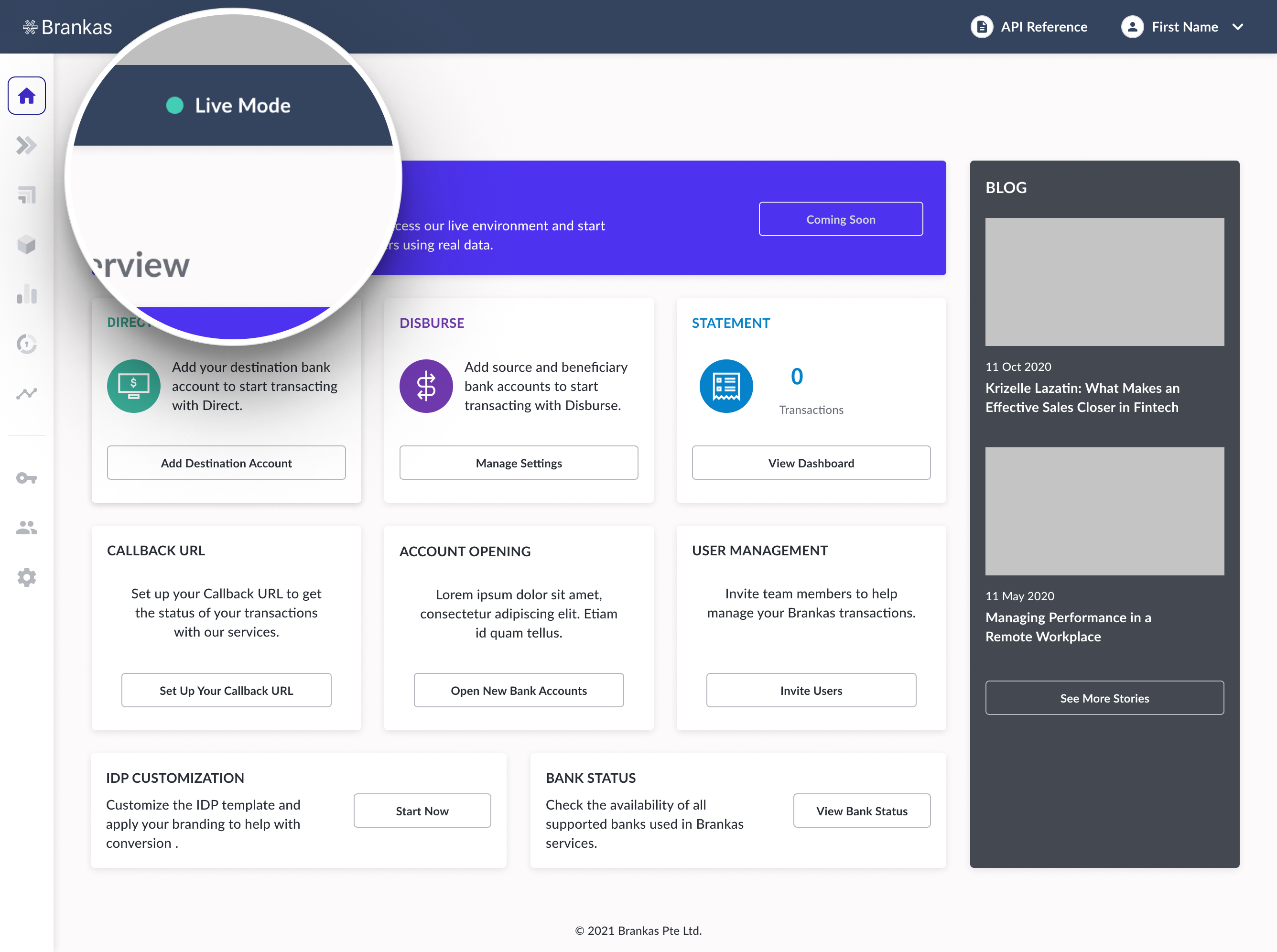The image size is (1277, 952).
Task: Click the CALLBACK URL heading
Action: point(156,551)
